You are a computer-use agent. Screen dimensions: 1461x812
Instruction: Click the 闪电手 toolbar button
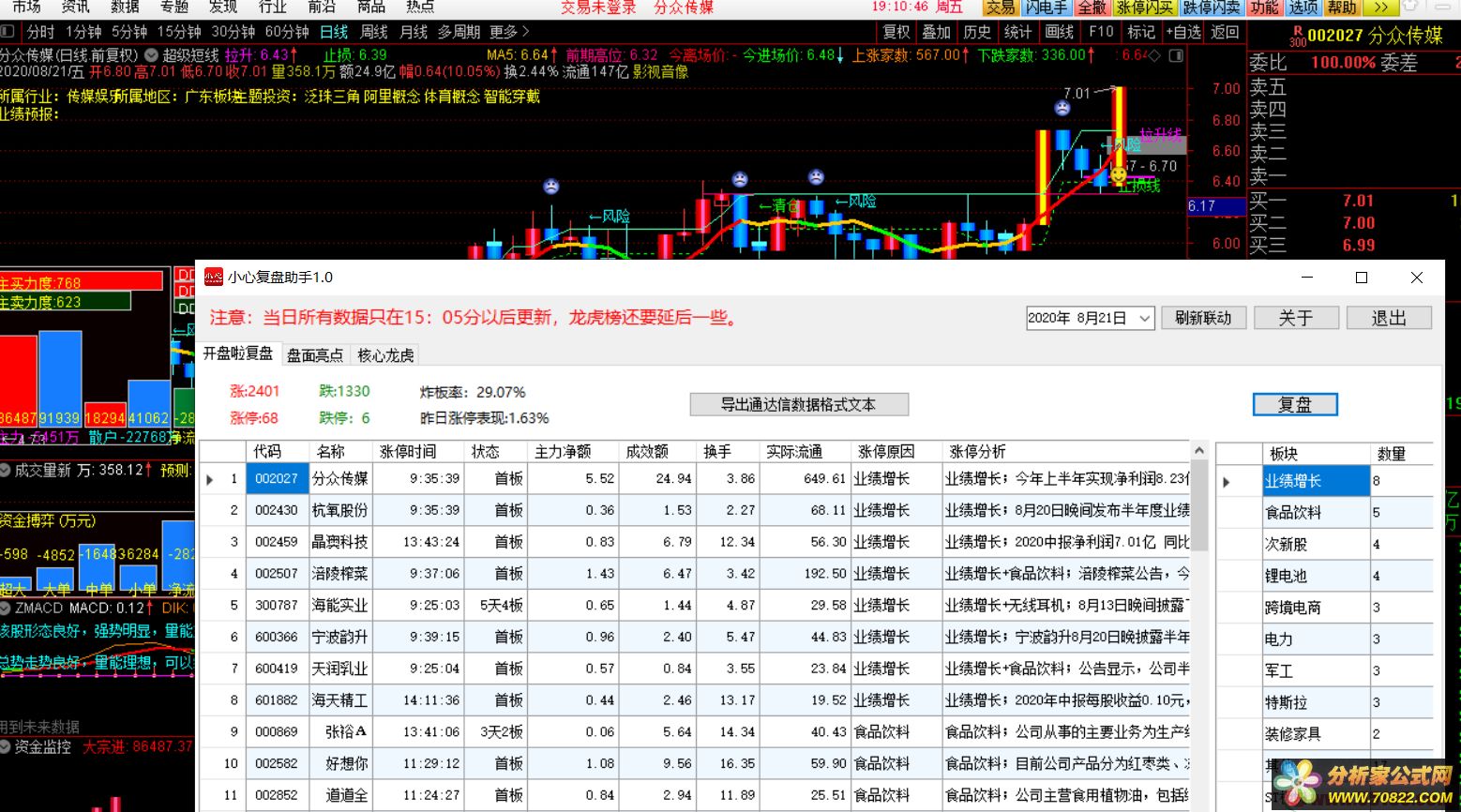pyautogui.click(x=1046, y=8)
